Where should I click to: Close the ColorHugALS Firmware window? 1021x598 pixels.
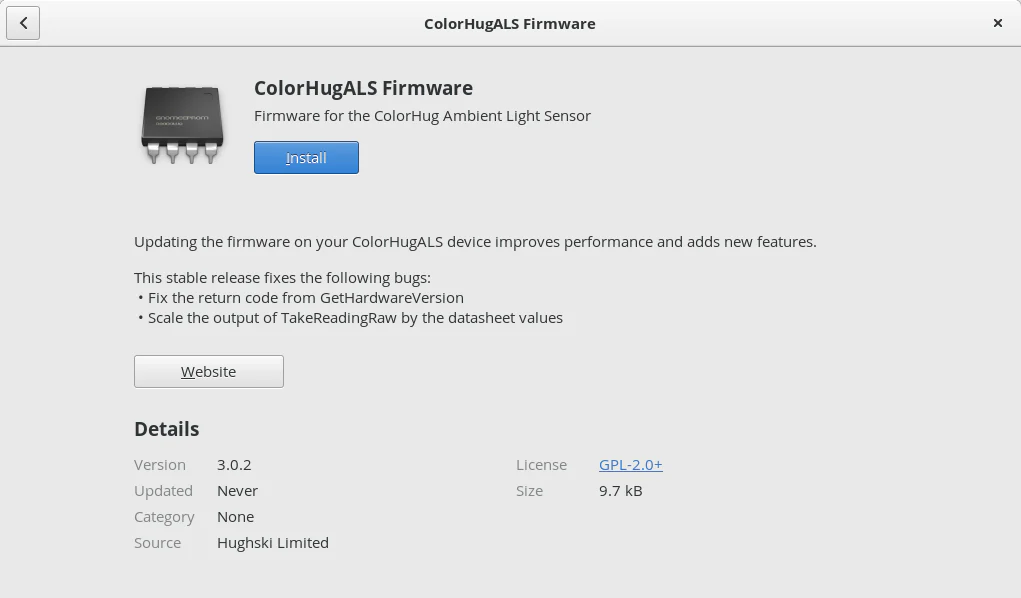pos(997,23)
